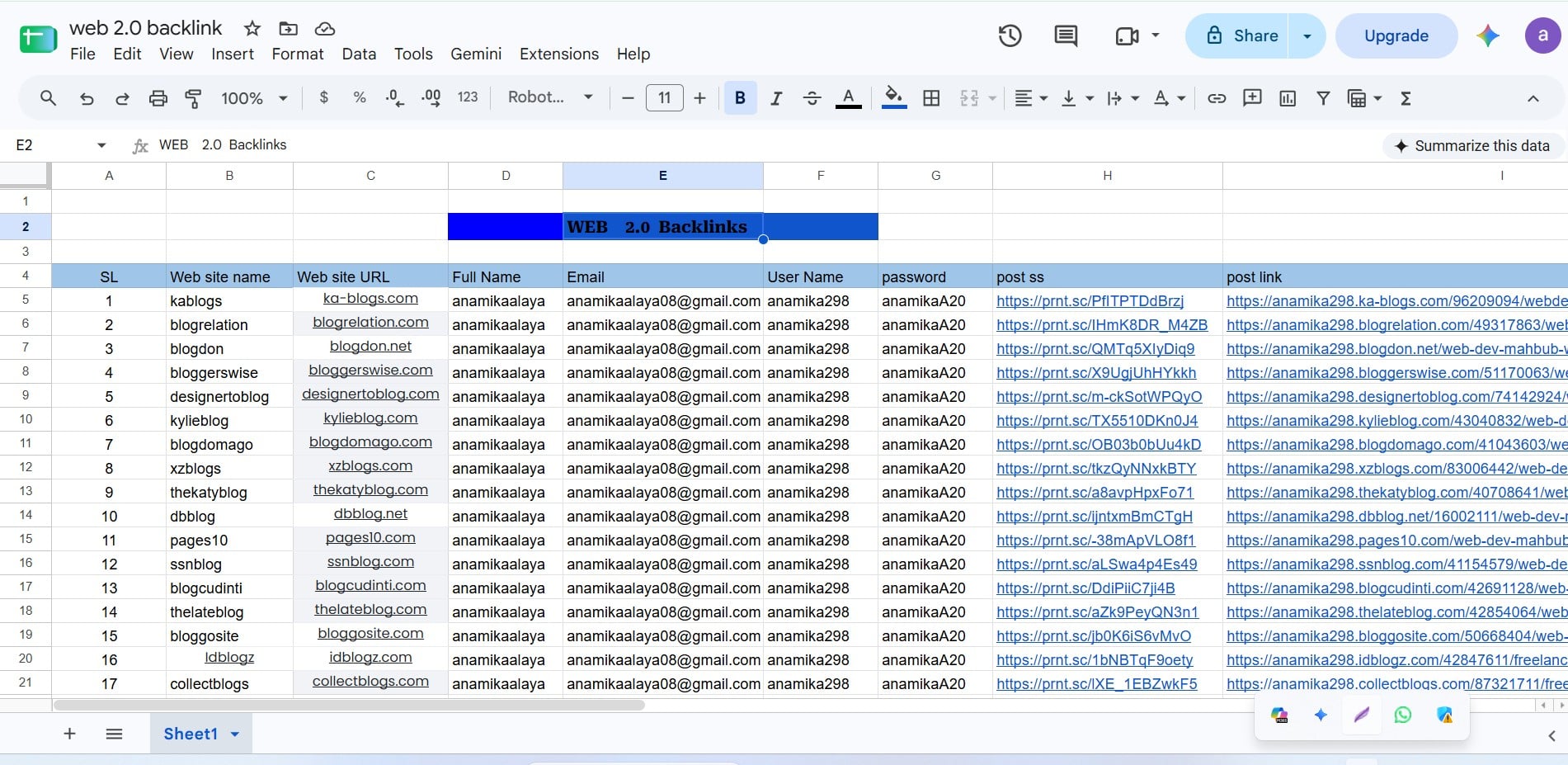Create a filter
Viewport: 1568px width, 765px height.
(1323, 98)
